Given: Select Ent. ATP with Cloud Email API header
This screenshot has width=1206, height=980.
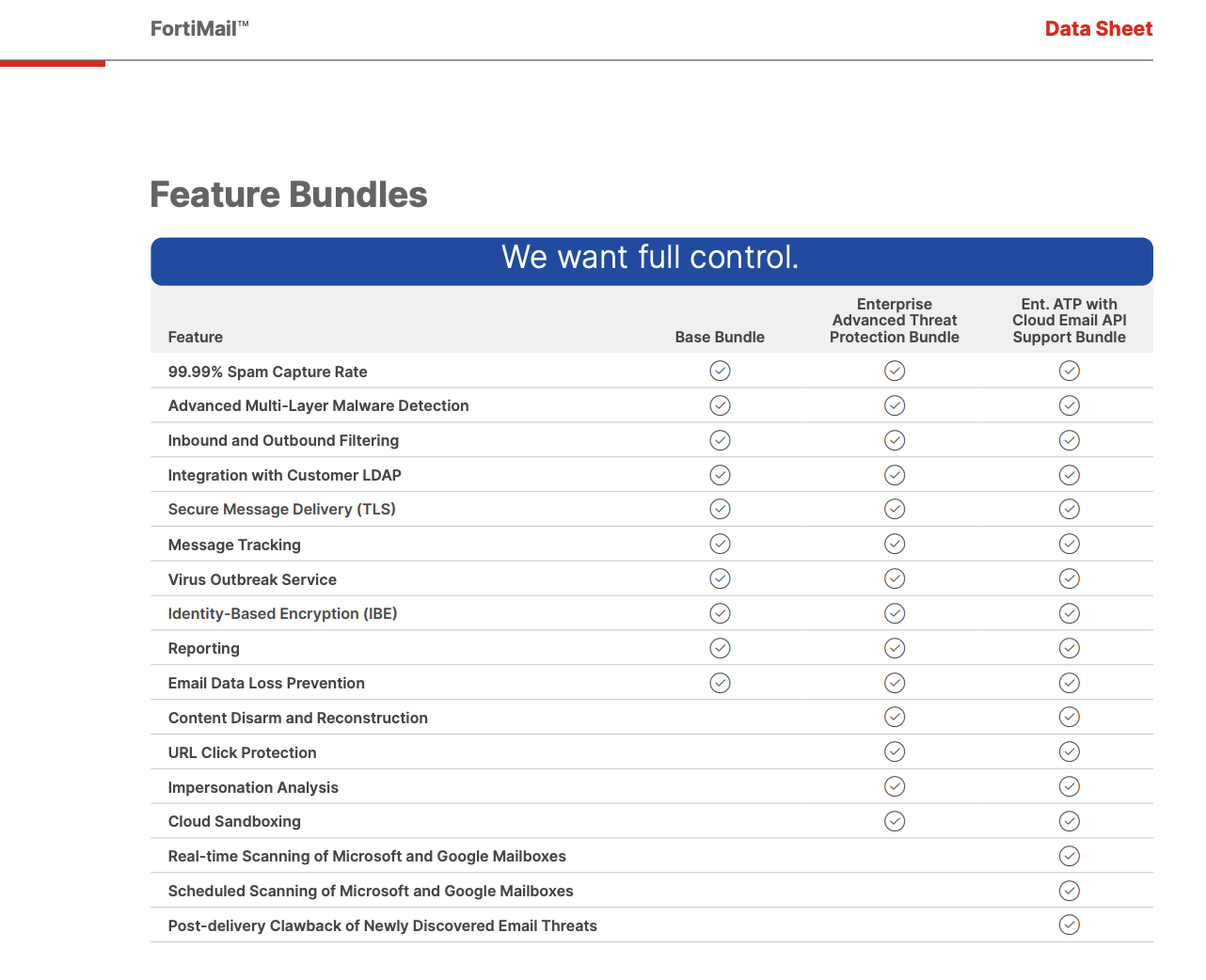Looking at the screenshot, I should pyautogui.click(x=1070, y=321).
